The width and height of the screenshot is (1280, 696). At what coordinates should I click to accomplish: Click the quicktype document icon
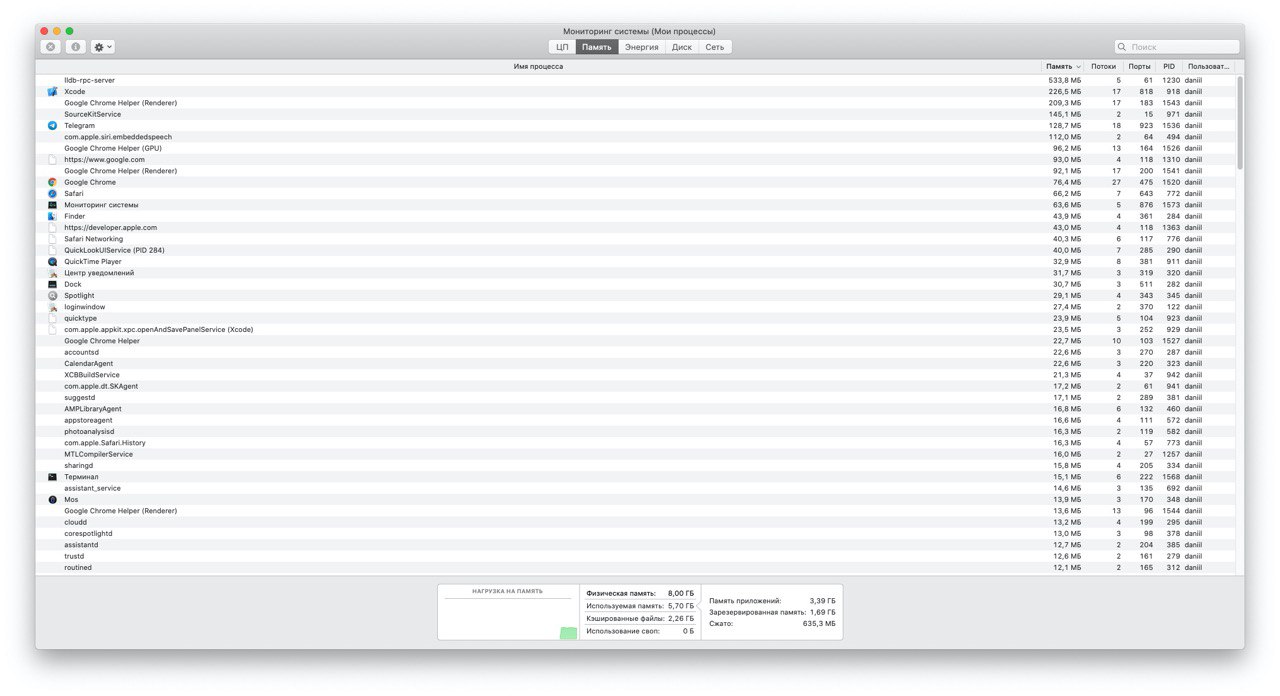(x=53, y=318)
